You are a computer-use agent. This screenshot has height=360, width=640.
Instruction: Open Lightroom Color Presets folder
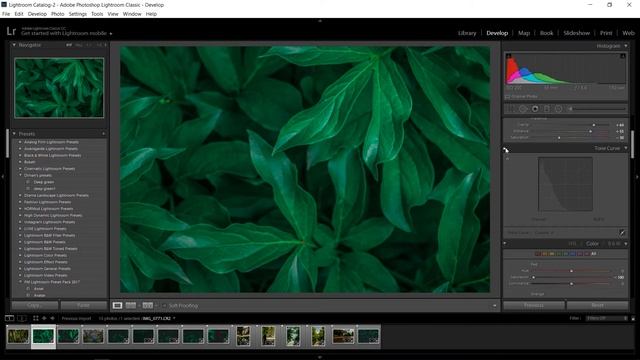[x=45, y=255]
